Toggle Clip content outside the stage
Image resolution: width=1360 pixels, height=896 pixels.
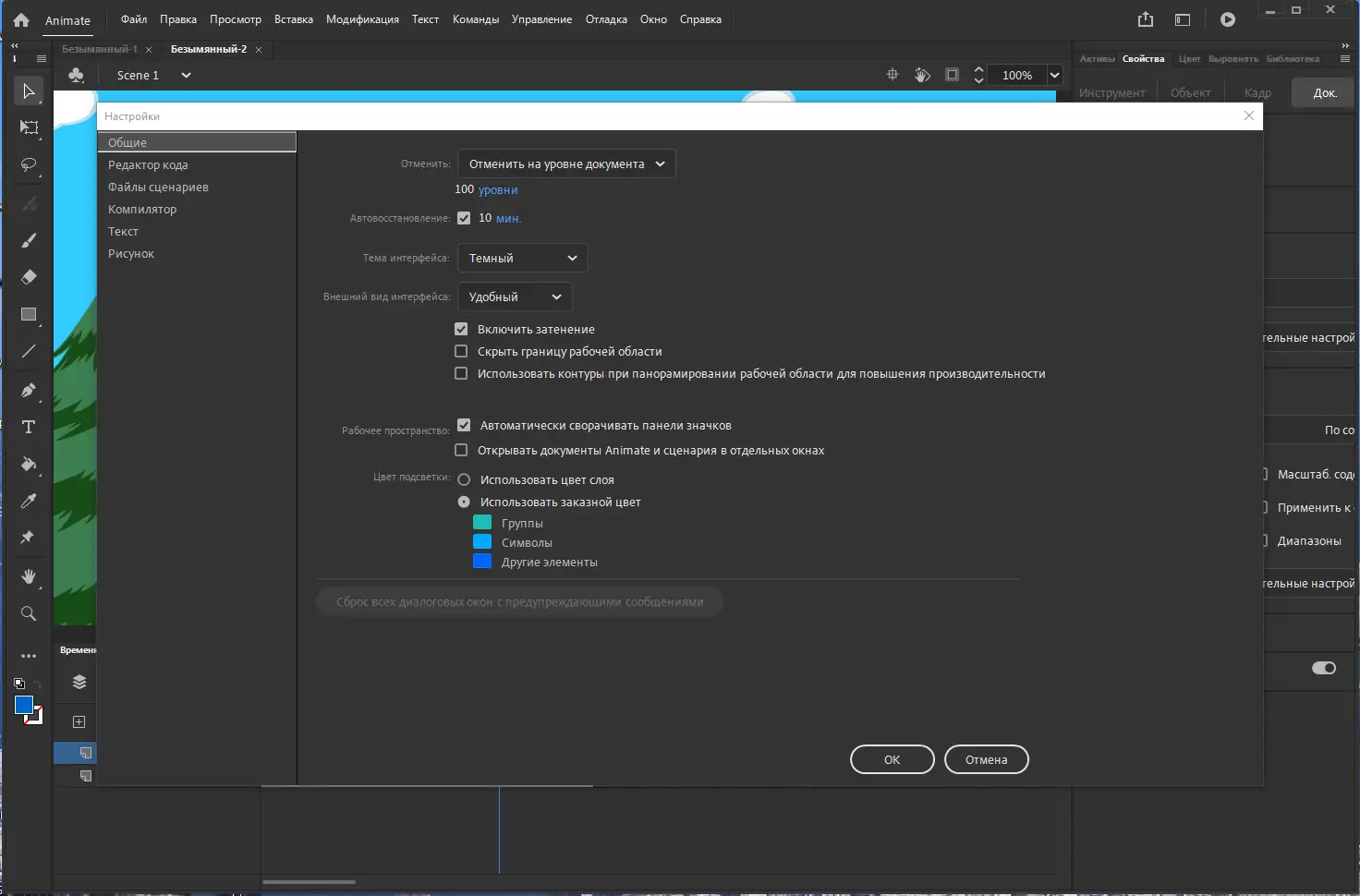pos(952,75)
